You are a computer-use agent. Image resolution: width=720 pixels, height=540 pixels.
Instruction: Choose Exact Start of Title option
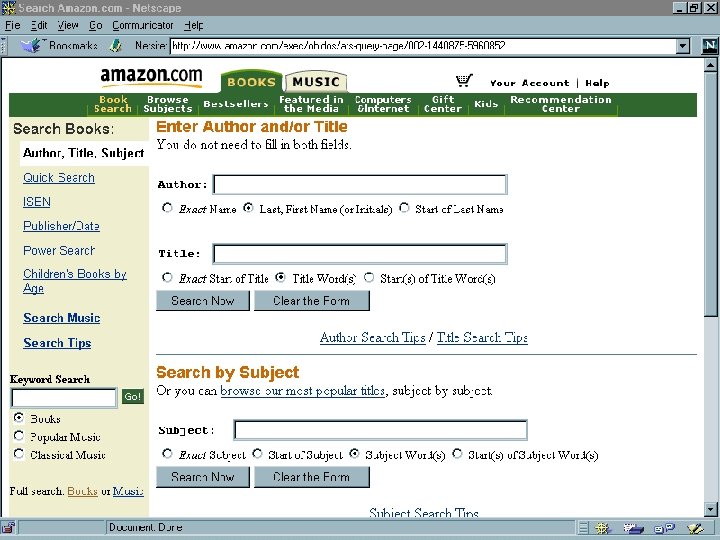tap(167, 278)
